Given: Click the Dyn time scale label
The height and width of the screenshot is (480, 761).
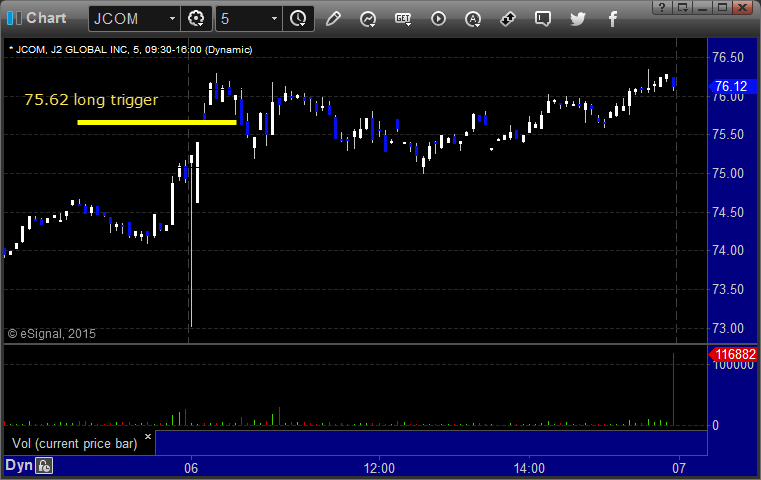Looking at the screenshot, I should (18, 465).
